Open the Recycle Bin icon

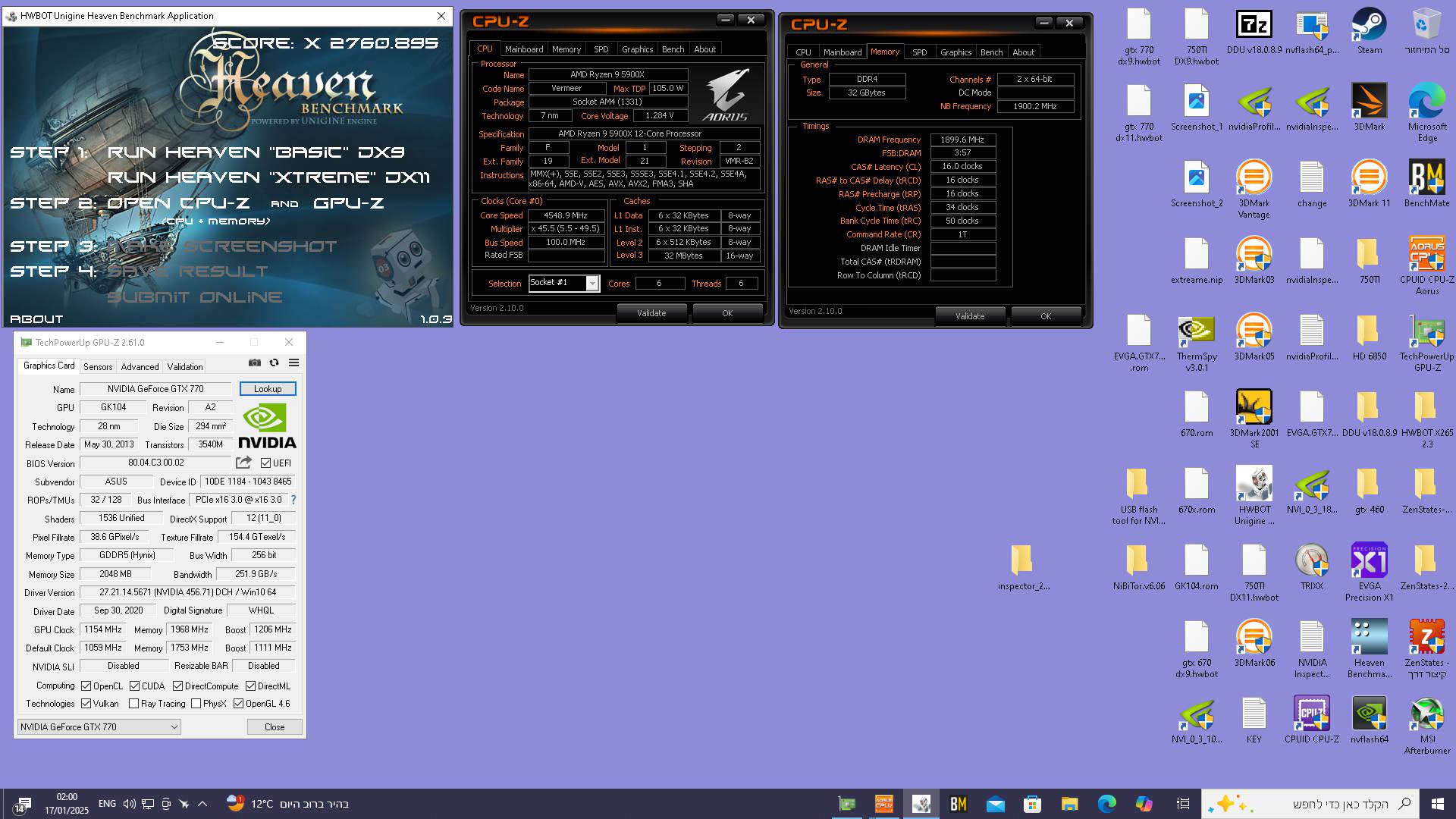1426,32
